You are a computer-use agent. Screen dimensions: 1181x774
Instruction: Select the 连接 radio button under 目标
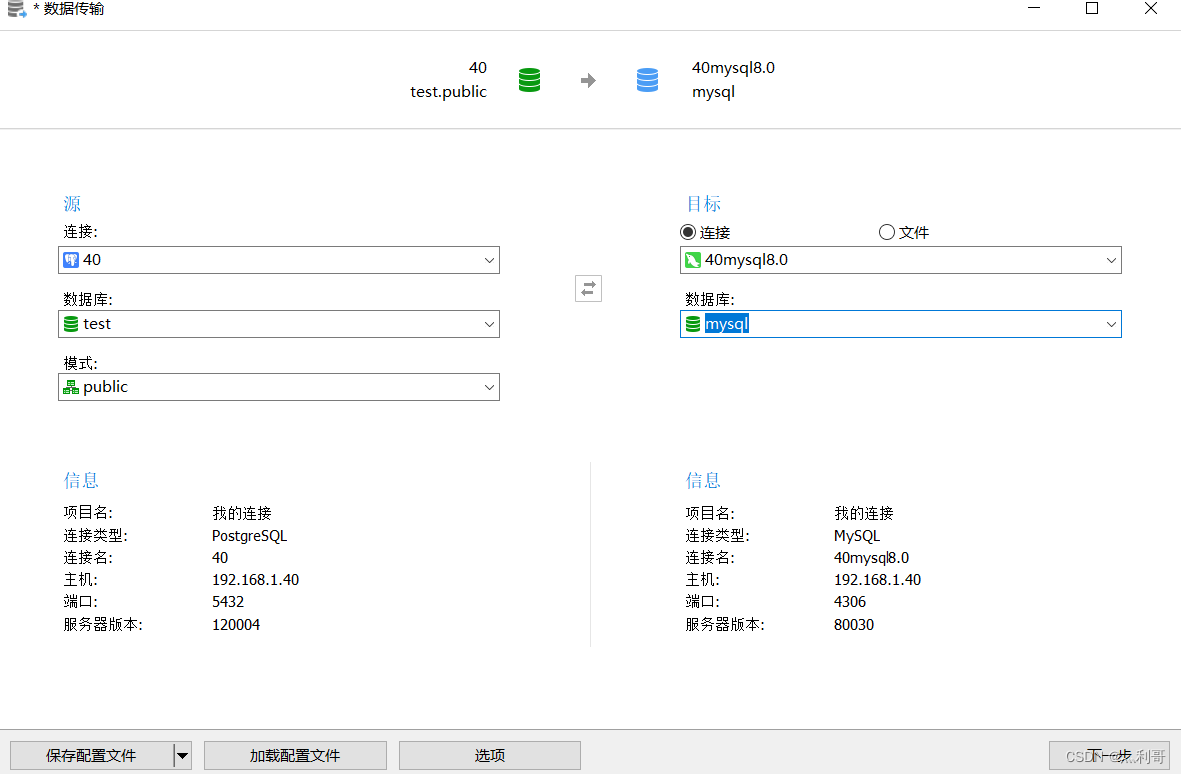688,231
